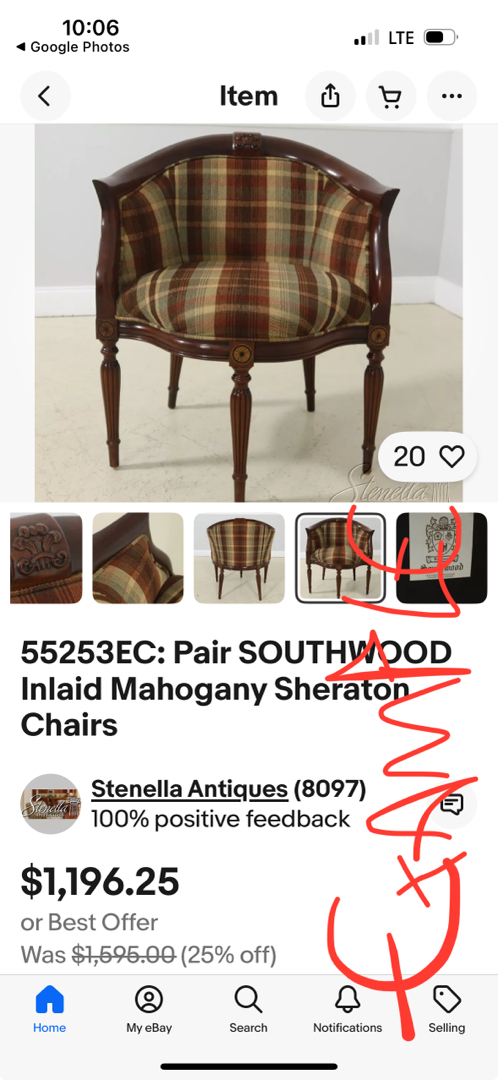The image size is (498, 1080).
Task: Return to Google Photos app
Action: click(x=72, y=47)
